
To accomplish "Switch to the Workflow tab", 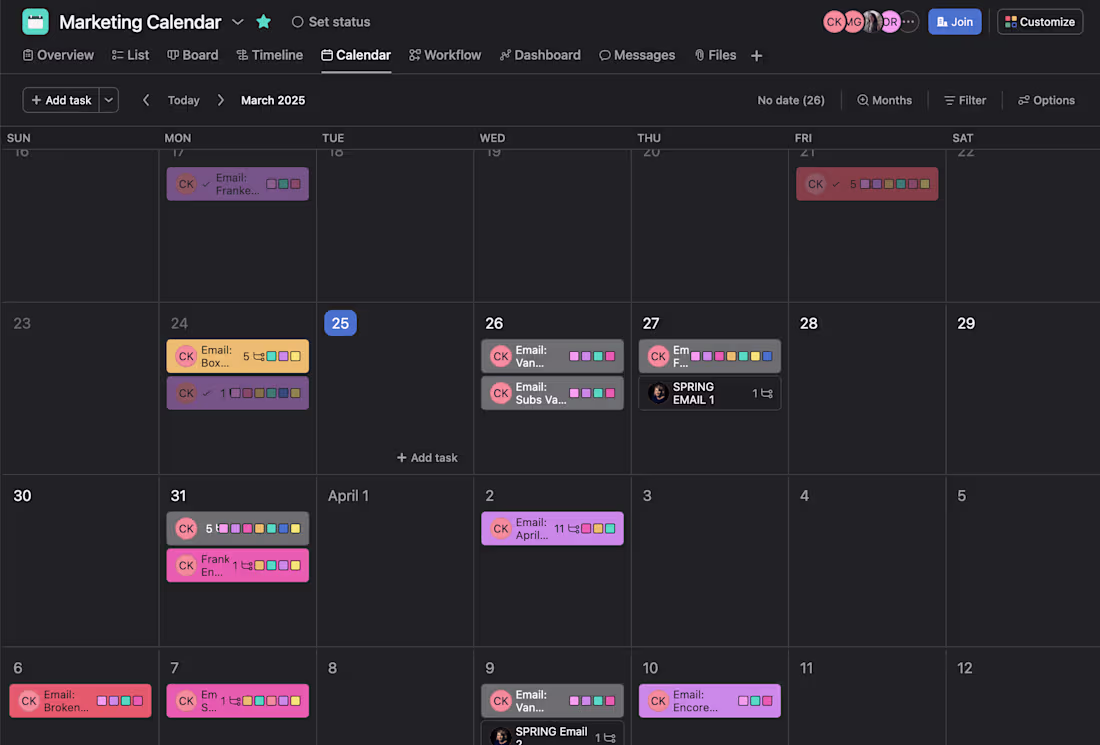I will click(445, 55).
